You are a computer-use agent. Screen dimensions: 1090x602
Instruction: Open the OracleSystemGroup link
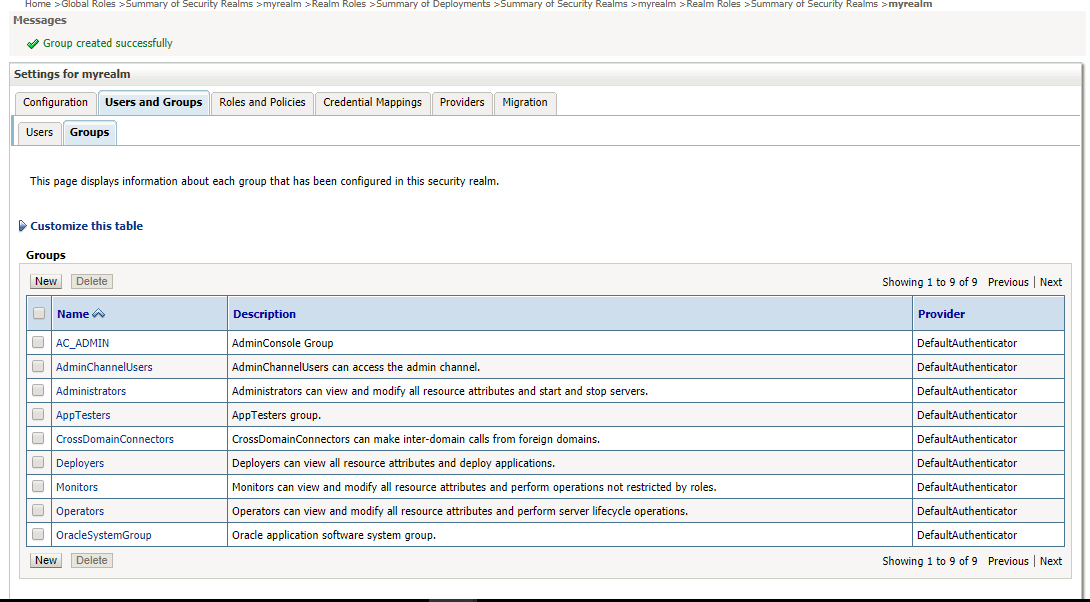point(104,535)
